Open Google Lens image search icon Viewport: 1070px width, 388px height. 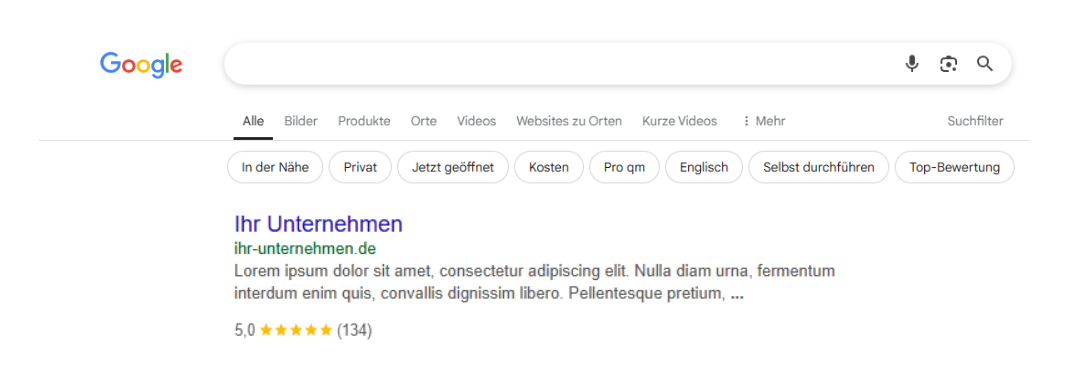pos(949,64)
